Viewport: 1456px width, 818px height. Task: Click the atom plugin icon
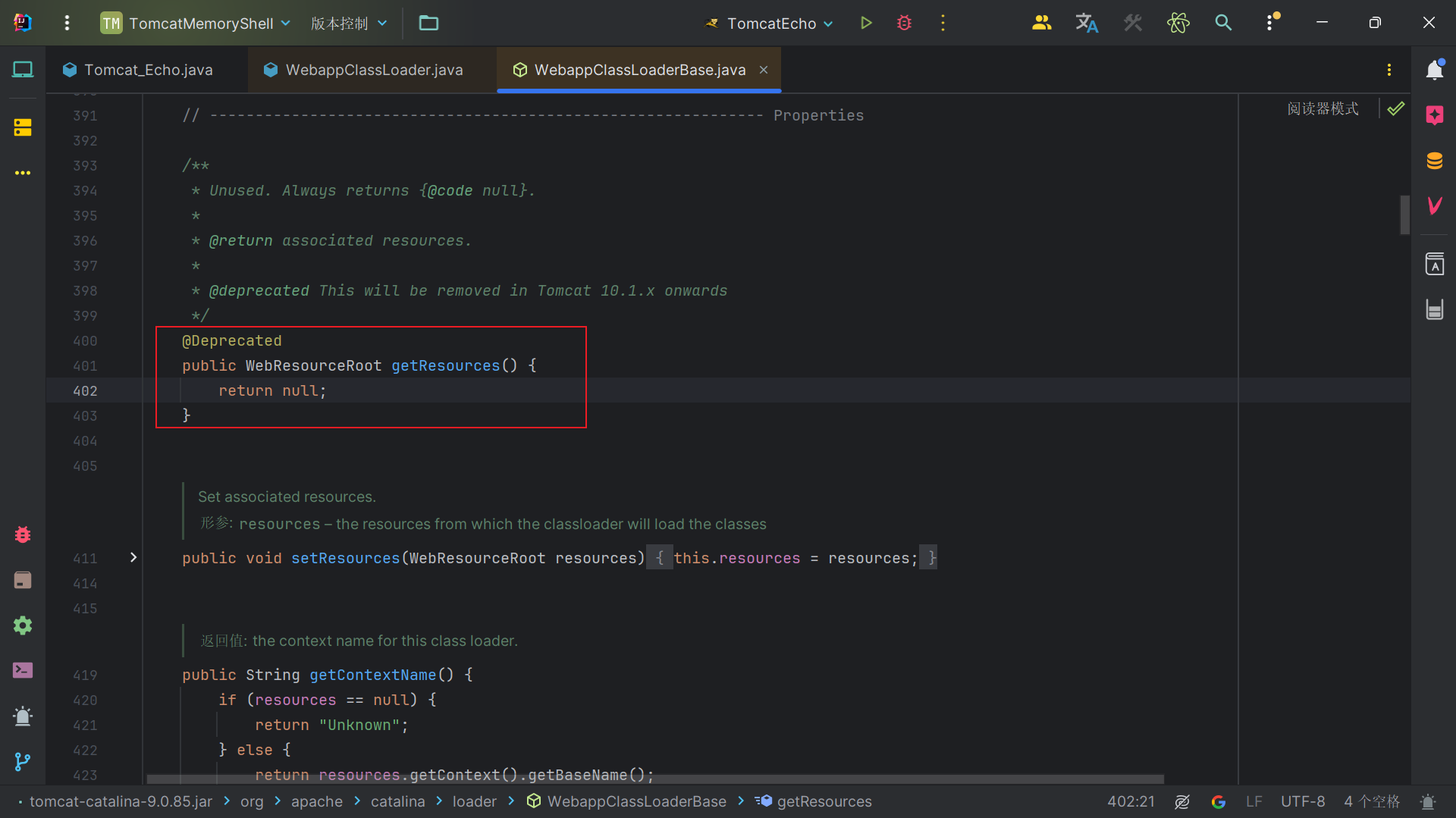click(1178, 23)
